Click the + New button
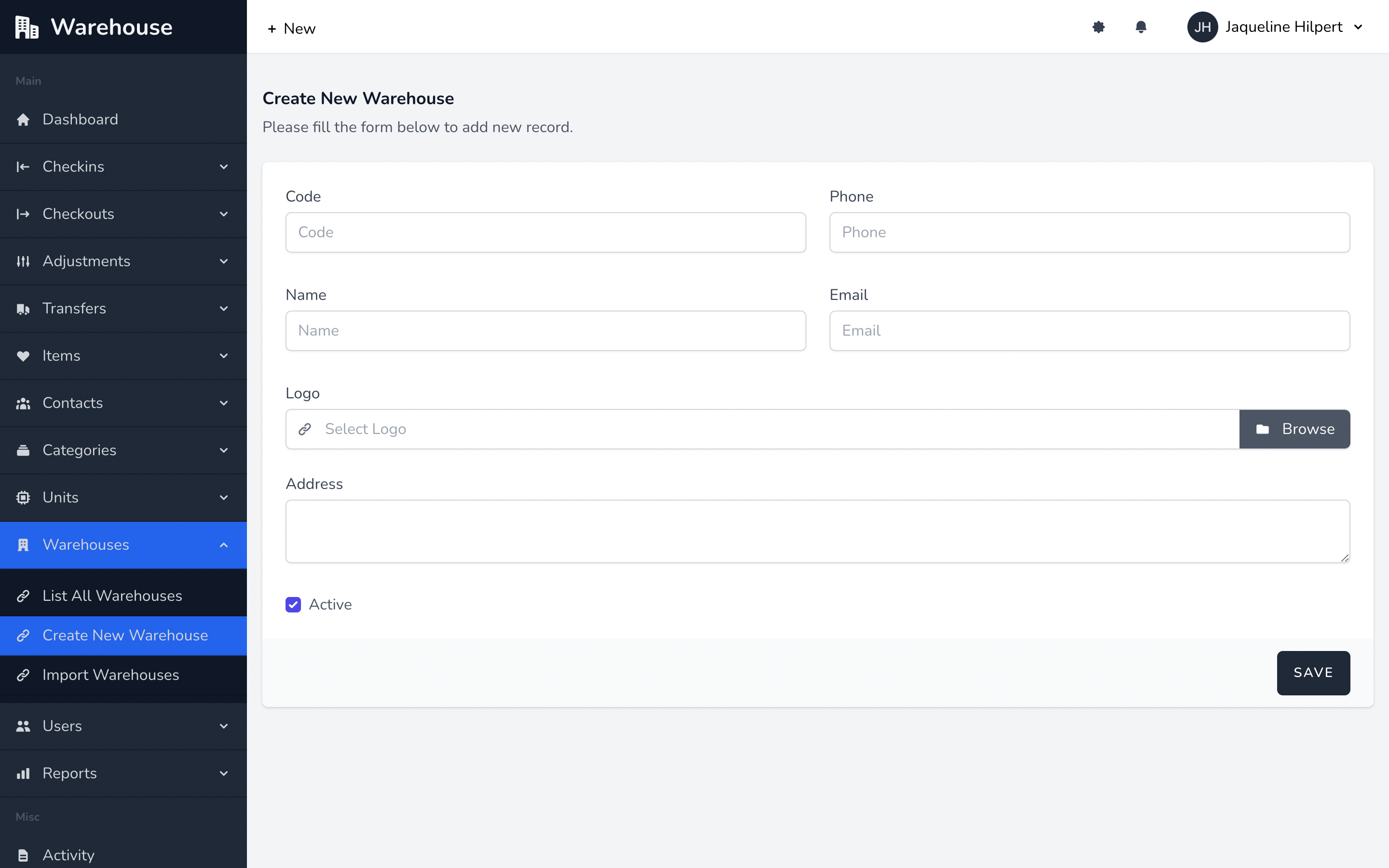Image resolution: width=1389 pixels, height=868 pixels. [x=292, y=29]
